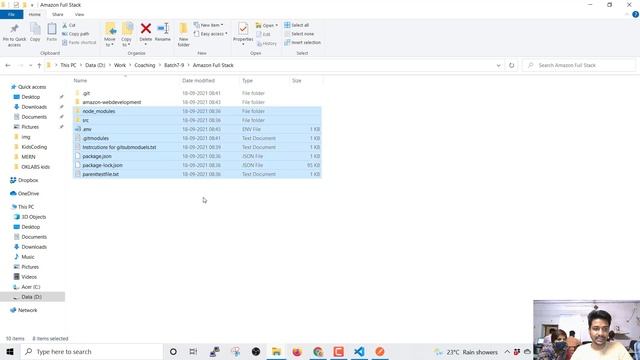Click Edit in Open group

tap(263, 34)
